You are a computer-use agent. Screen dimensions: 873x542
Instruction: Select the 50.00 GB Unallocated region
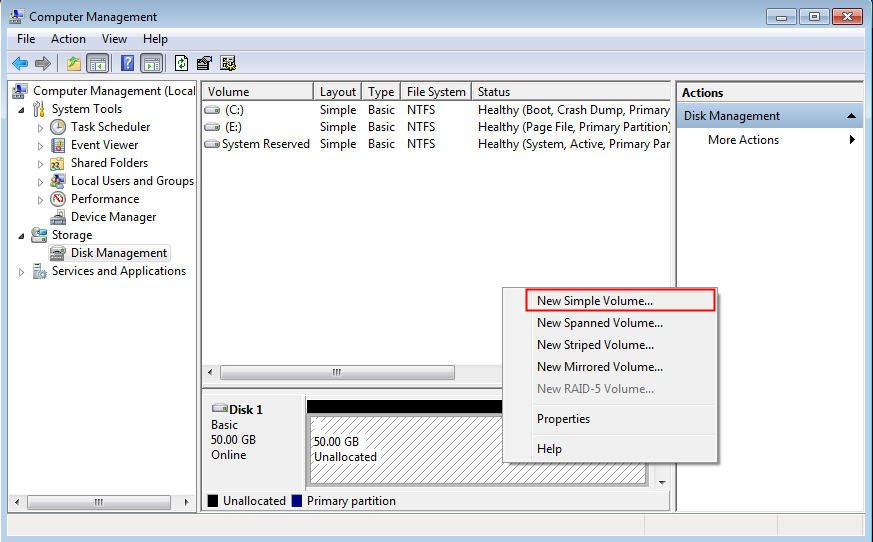(478, 451)
